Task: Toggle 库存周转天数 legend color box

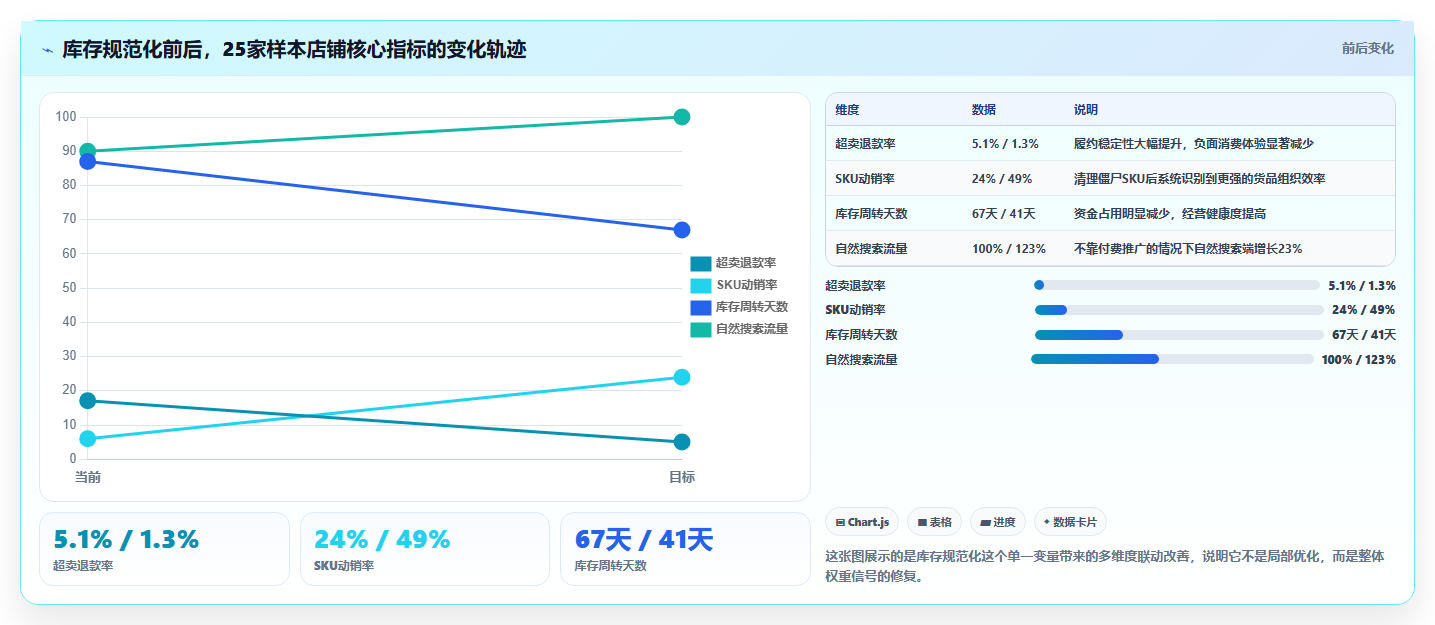Action: tap(700, 308)
